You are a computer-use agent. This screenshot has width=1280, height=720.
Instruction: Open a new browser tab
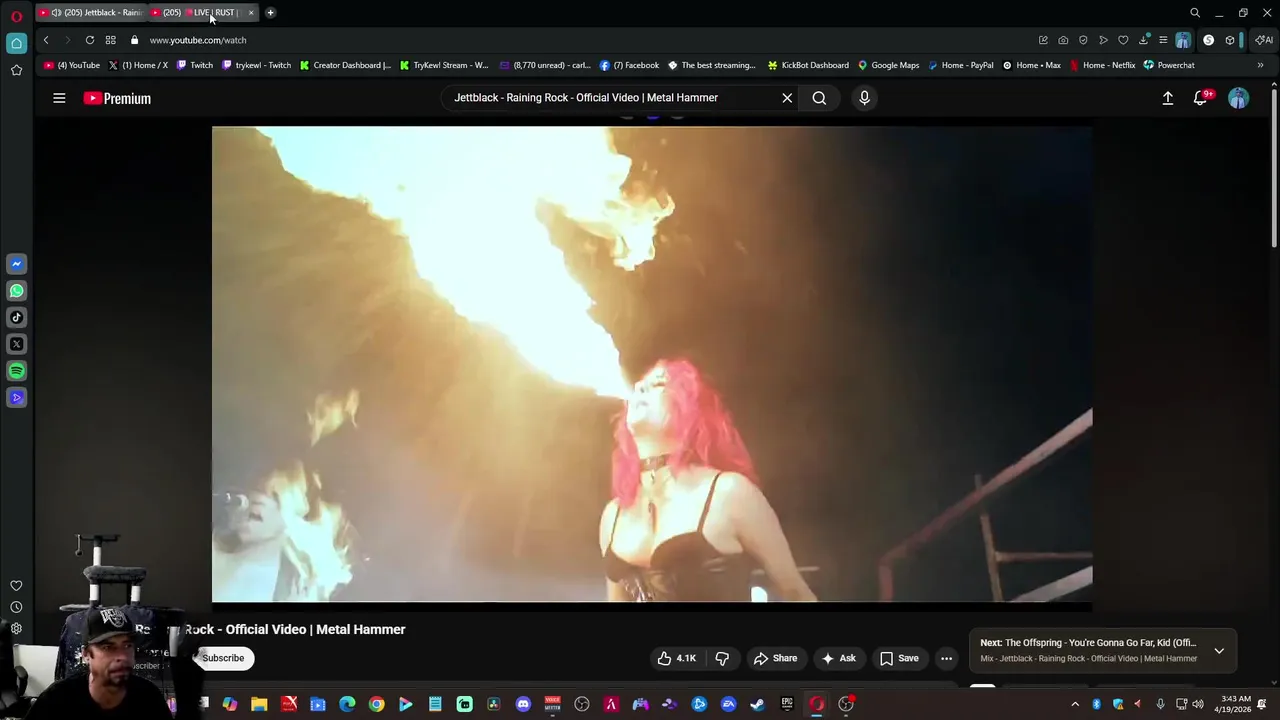tap(270, 12)
